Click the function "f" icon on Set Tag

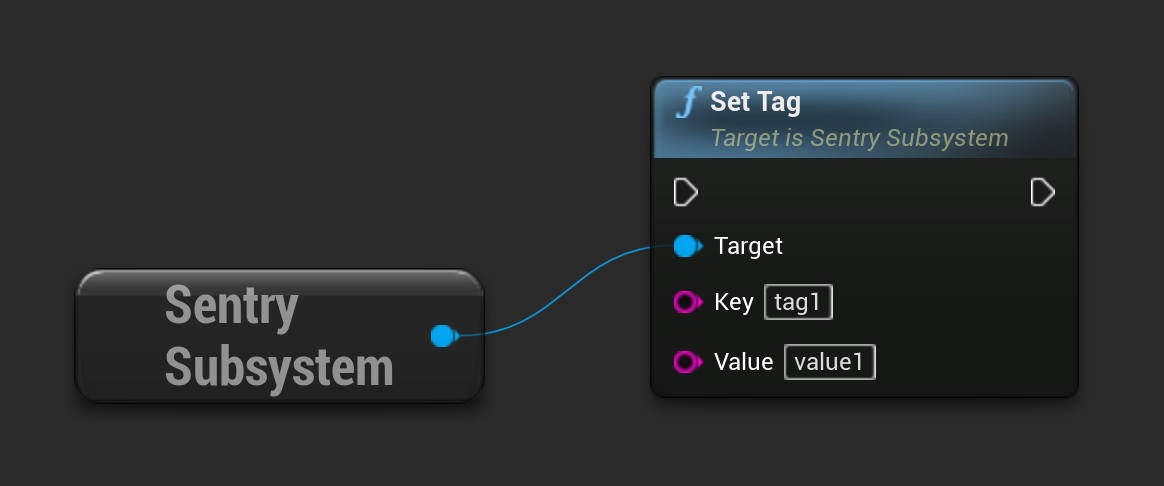pos(688,103)
